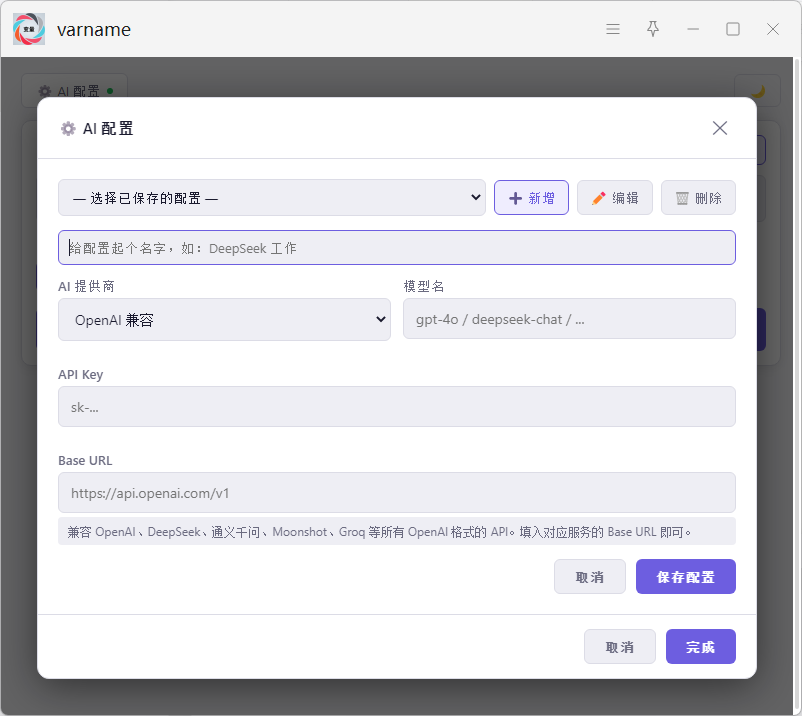Click the plus icon on 新增 button

pyautogui.click(x=516, y=198)
